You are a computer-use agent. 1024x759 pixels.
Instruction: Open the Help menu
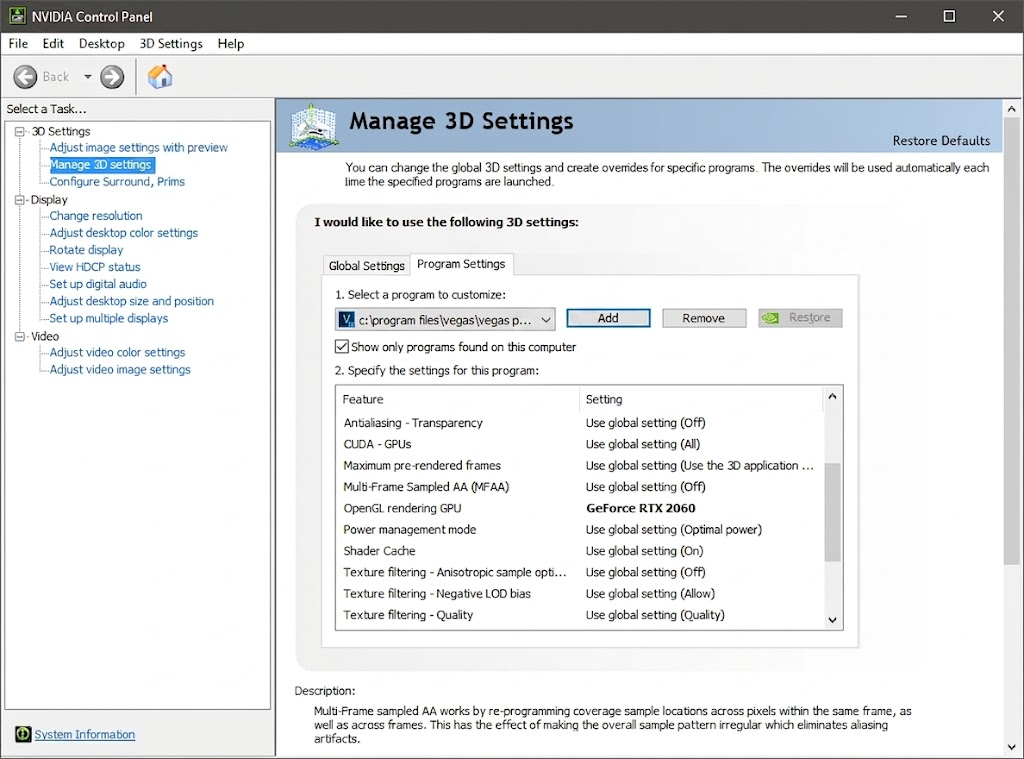(231, 44)
